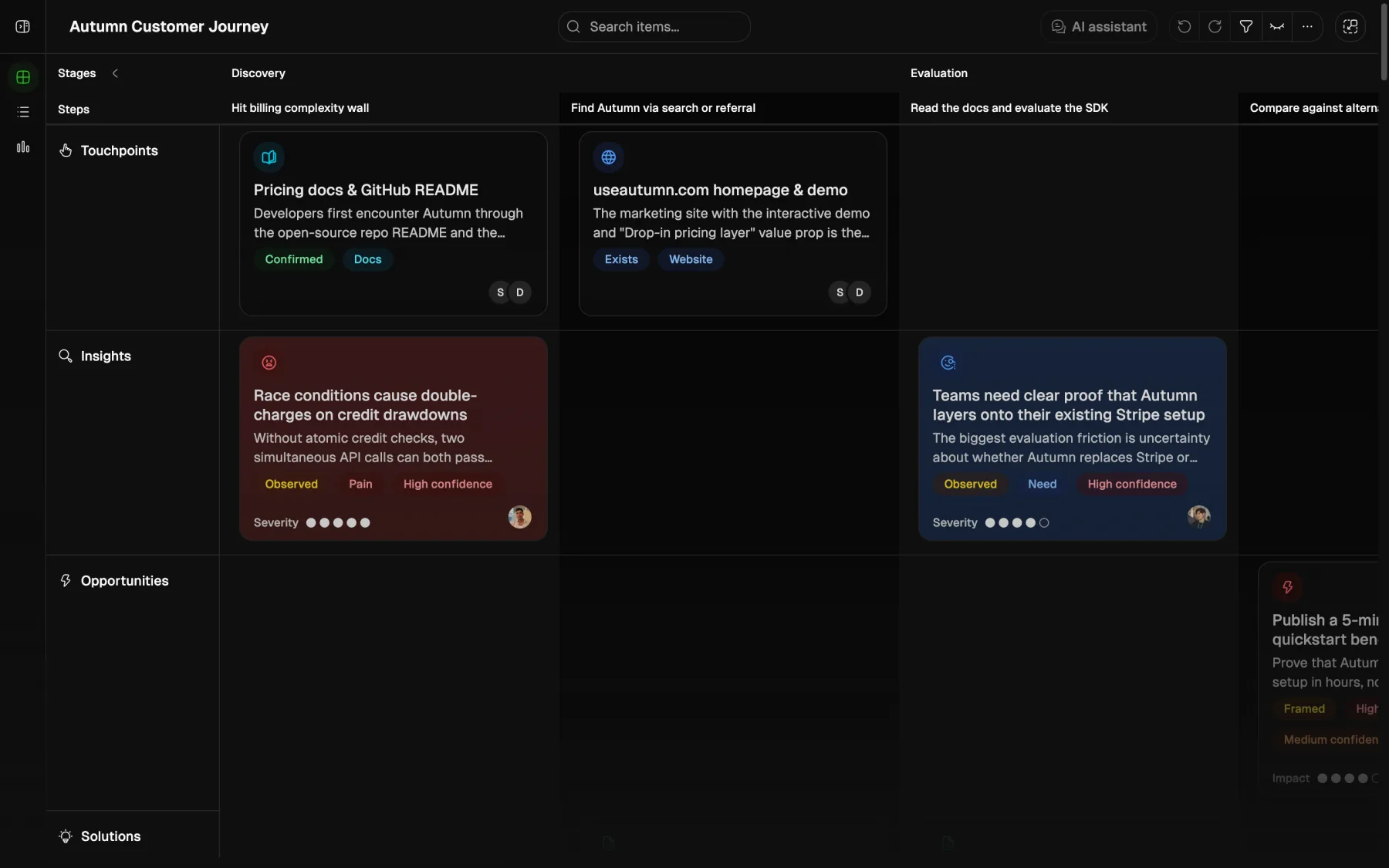Image resolution: width=1389 pixels, height=868 pixels.
Task: Click the insight icon on Teams need card
Action: coord(948,363)
